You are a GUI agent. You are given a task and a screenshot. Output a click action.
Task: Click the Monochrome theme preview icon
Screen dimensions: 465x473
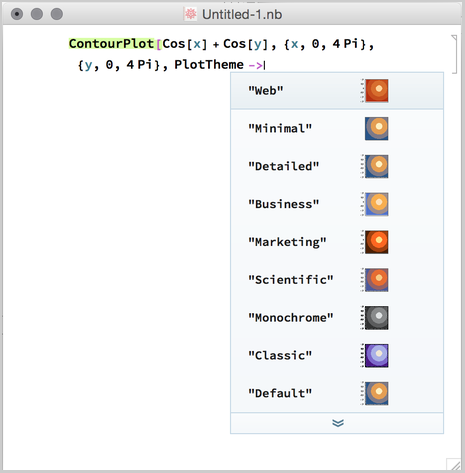[x=375, y=318]
